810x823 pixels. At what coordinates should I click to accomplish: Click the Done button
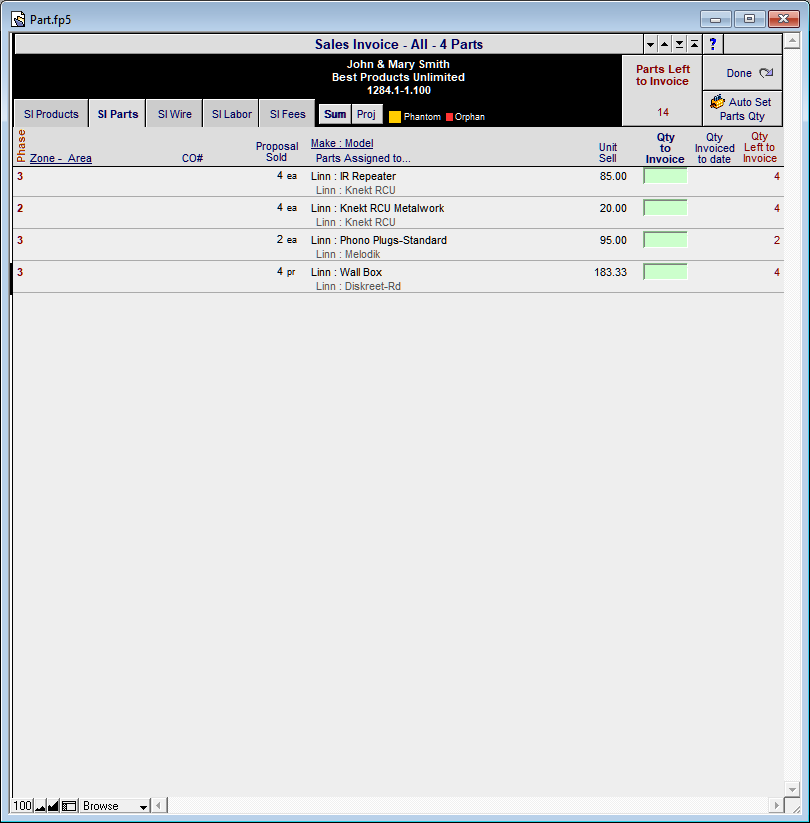[x=742, y=73]
